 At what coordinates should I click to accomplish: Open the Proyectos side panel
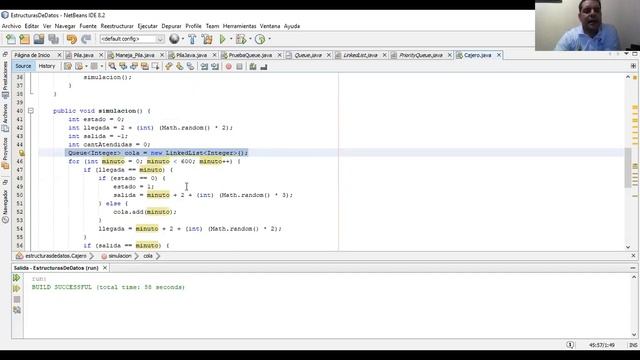(5, 153)
